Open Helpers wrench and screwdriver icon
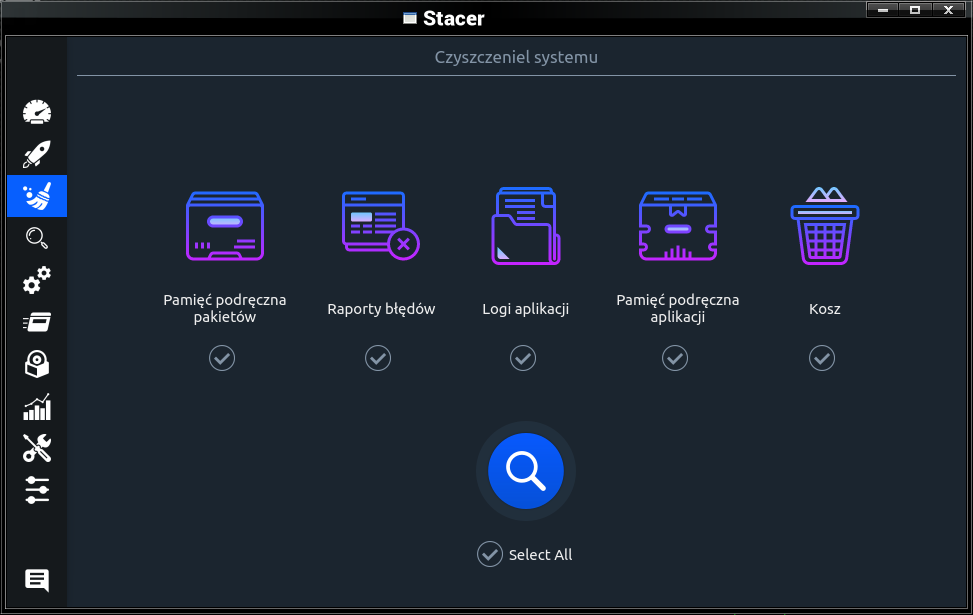The height and width of the screenshot is (615, 973). (x=37, y=448)
